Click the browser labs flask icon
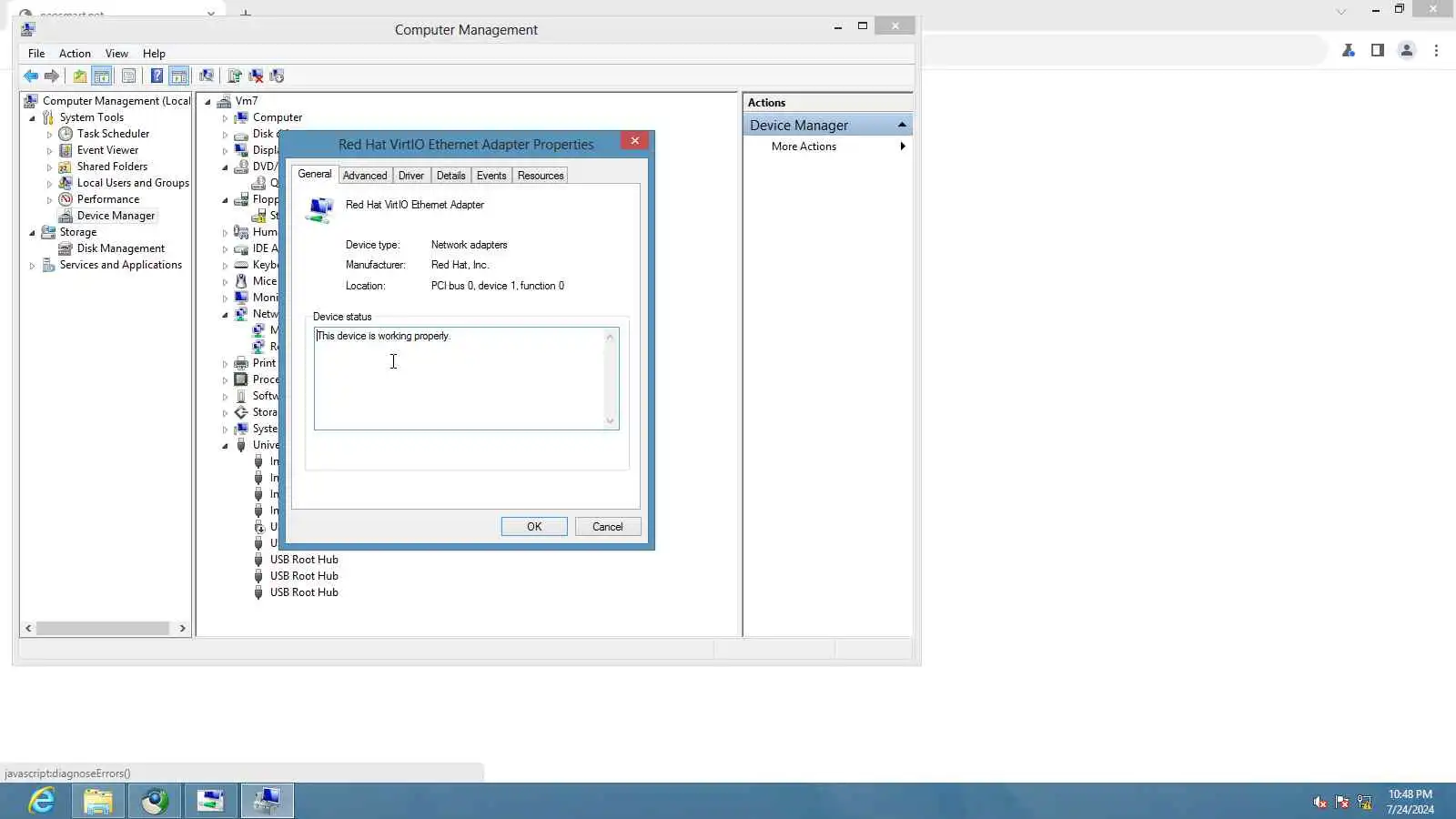The height and width of the screenshot is (819, 1456). click(1349, 50)
